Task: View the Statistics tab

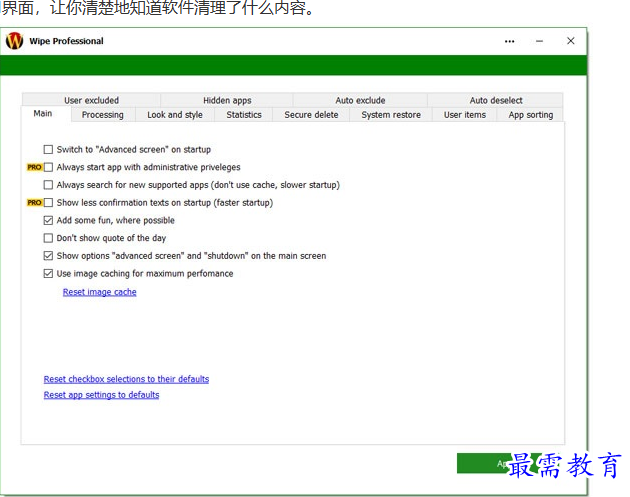Action: (x=244, y=115)
